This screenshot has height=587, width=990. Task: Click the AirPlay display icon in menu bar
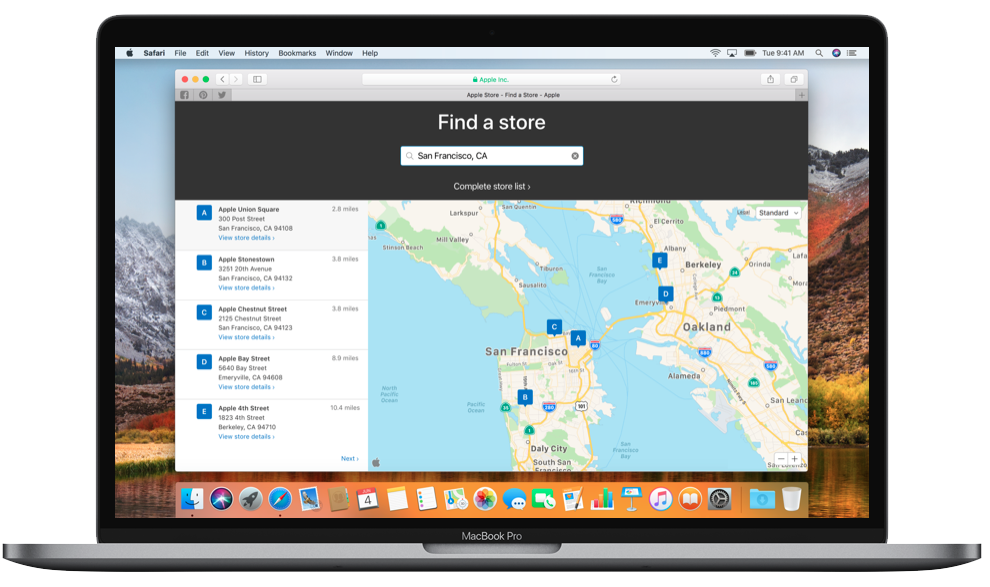pos(732,53)
